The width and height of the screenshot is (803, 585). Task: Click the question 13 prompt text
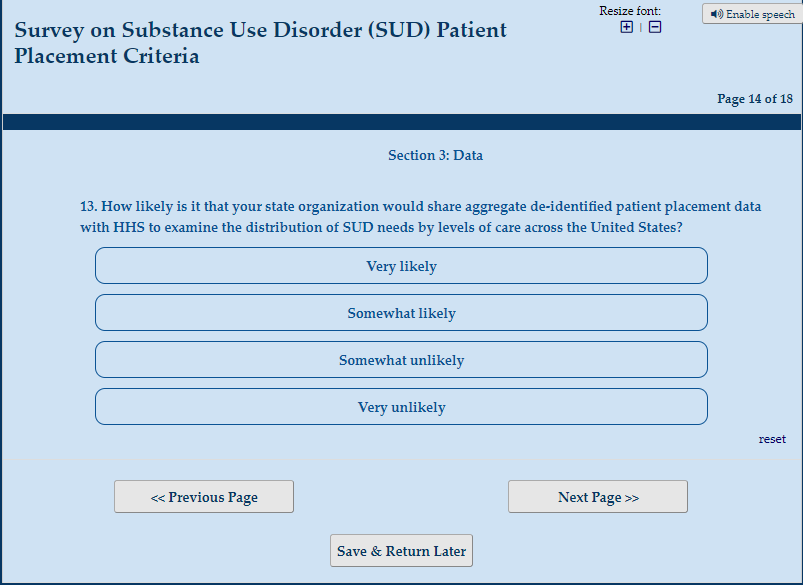coord(420,217)
